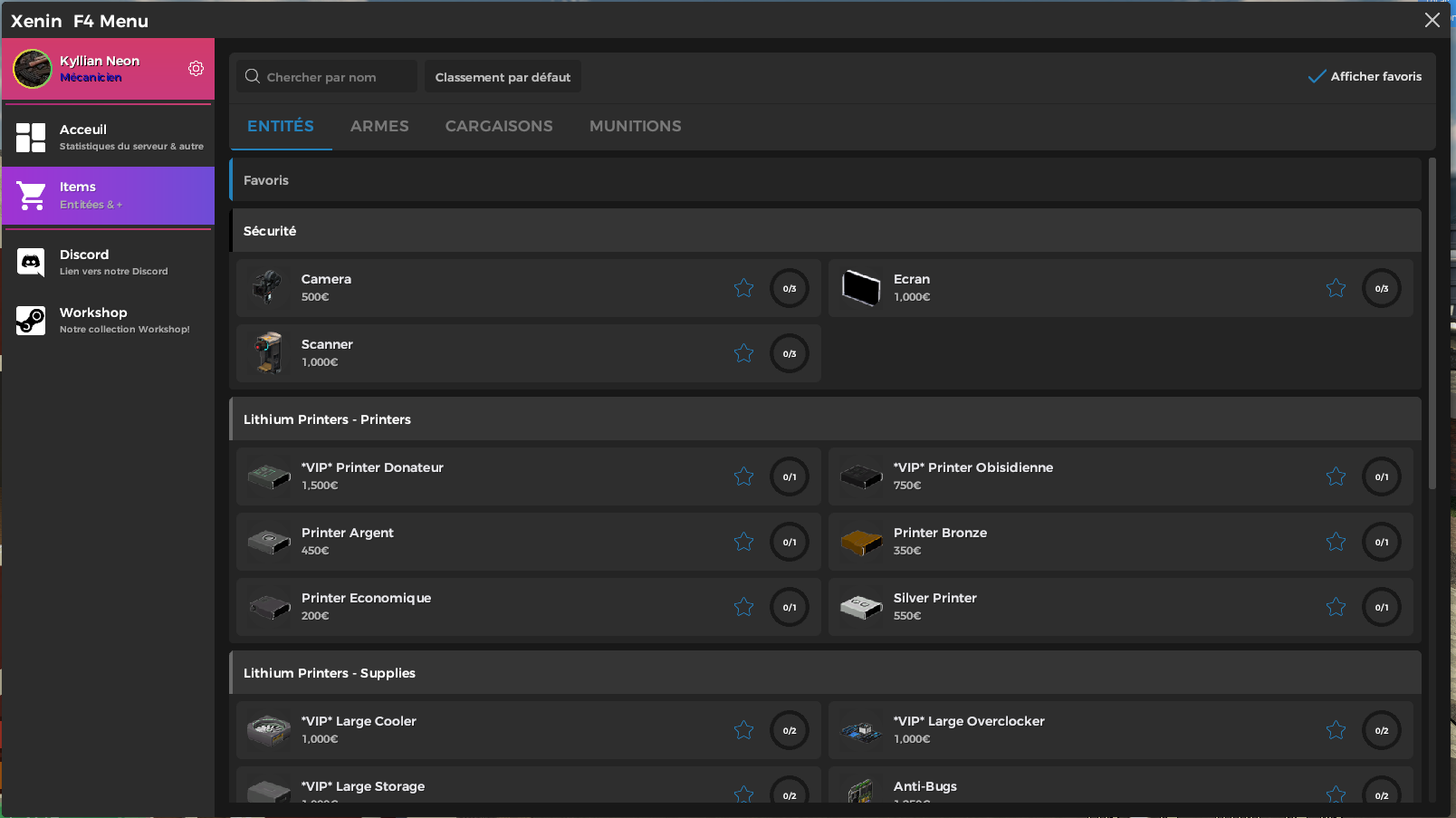1456x818 pixels.
Task: Click *VIP* Large Cooler thumbnail
Action: pos(269,730)
